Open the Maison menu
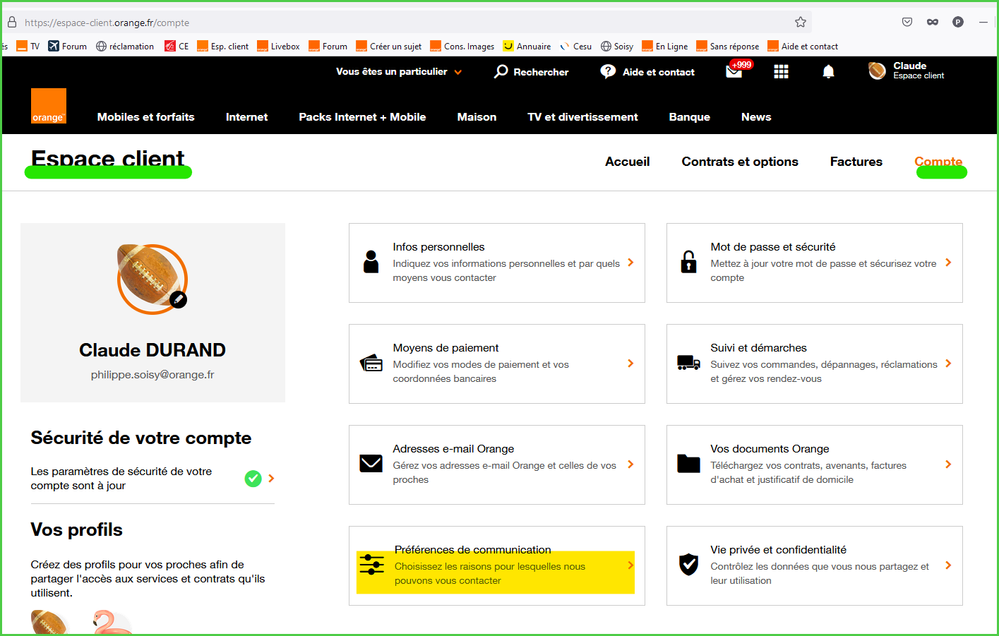This screenshot has height=636, width=999. point(477,117)
